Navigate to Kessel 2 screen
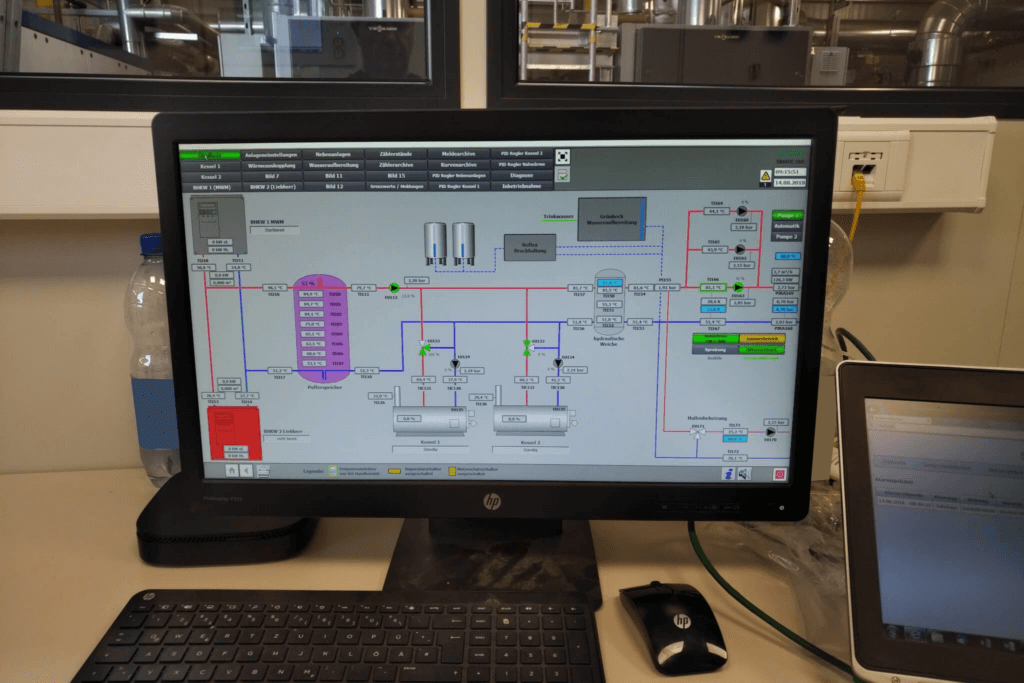The width and height of the screenshot is (1024, 683). coord(210,177)
